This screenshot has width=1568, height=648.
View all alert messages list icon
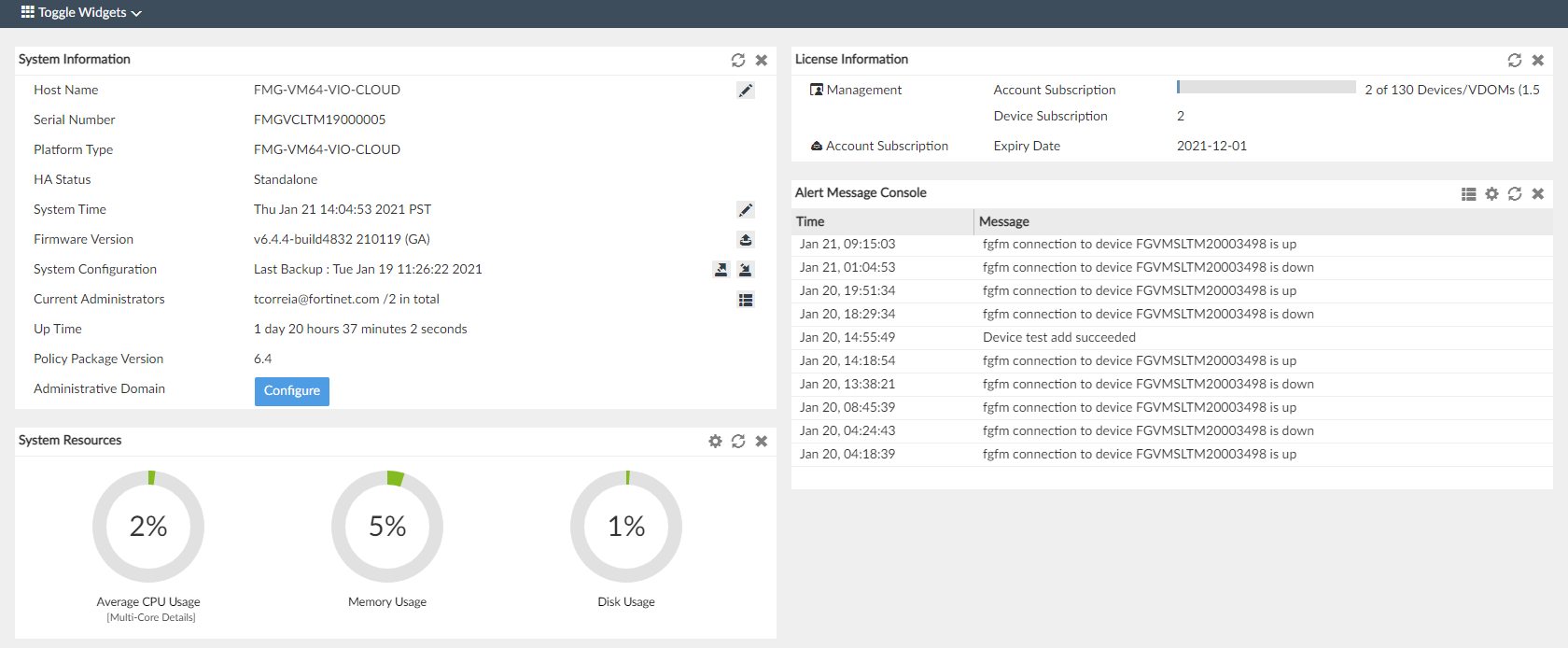pyautogui.click(x=1468, y=193)
